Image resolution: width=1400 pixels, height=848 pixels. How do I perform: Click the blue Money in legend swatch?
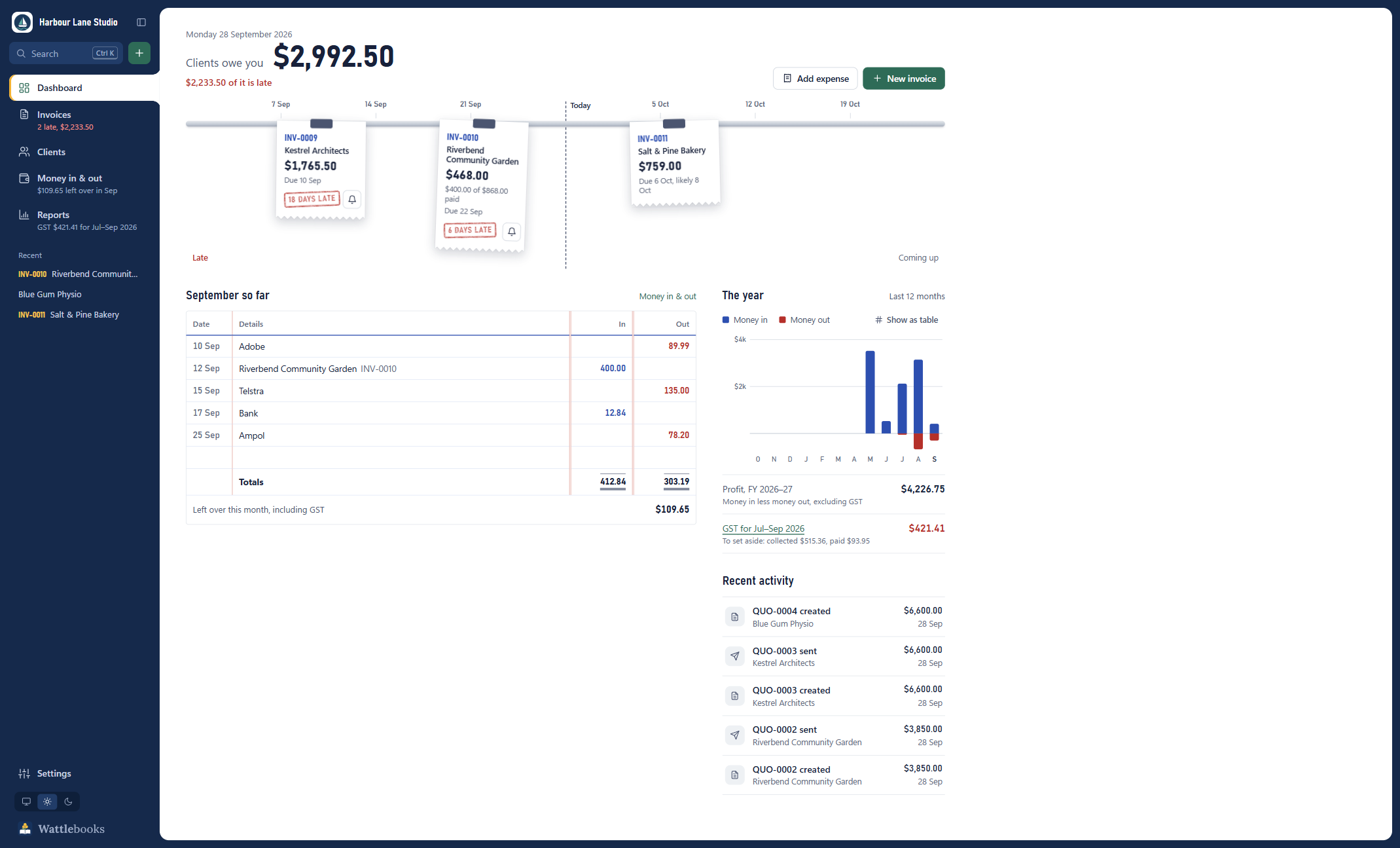click(x=726, y=320)
